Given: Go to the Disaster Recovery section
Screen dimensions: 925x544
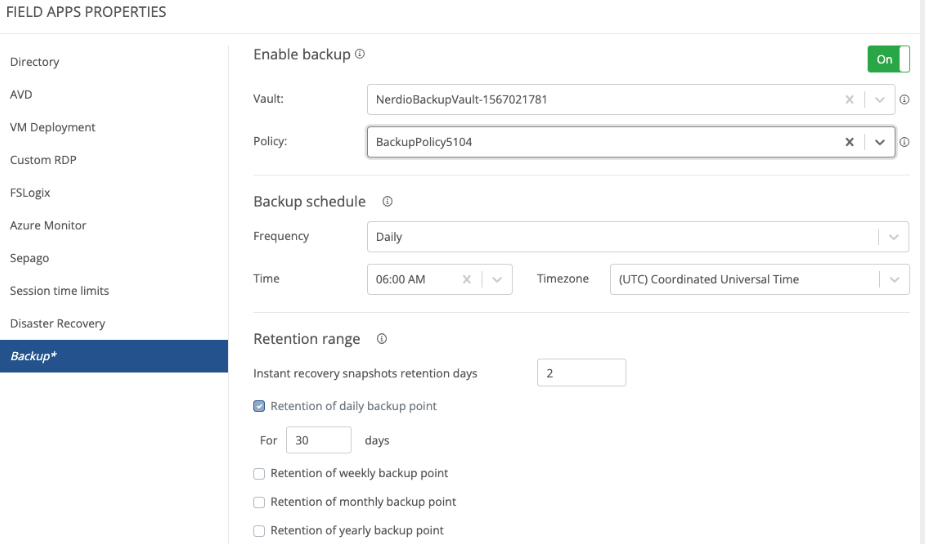Looking at the screenshot, I should point(57,323).
